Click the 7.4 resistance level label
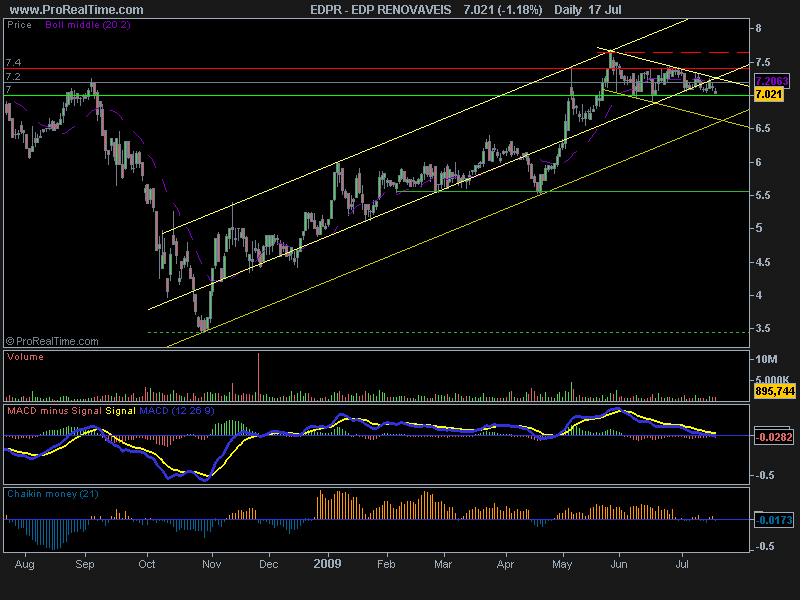This screenshot has width=800, height=600. tap(13, 63)
